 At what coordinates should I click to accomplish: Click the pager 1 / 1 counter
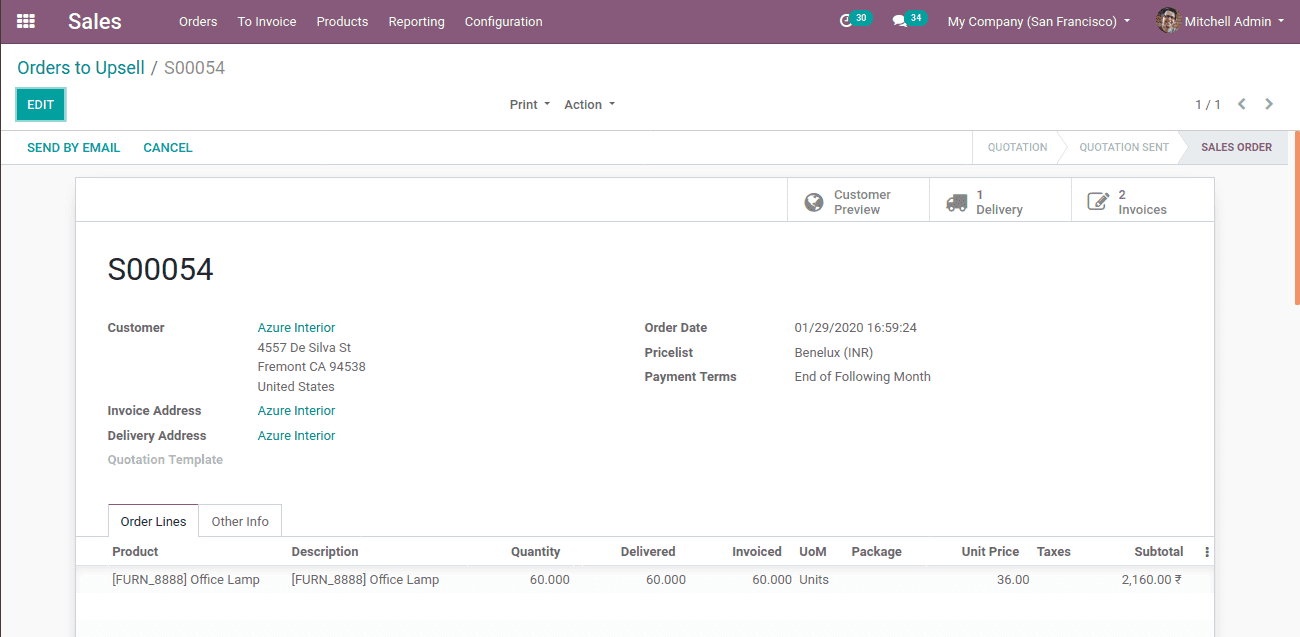1208,105
